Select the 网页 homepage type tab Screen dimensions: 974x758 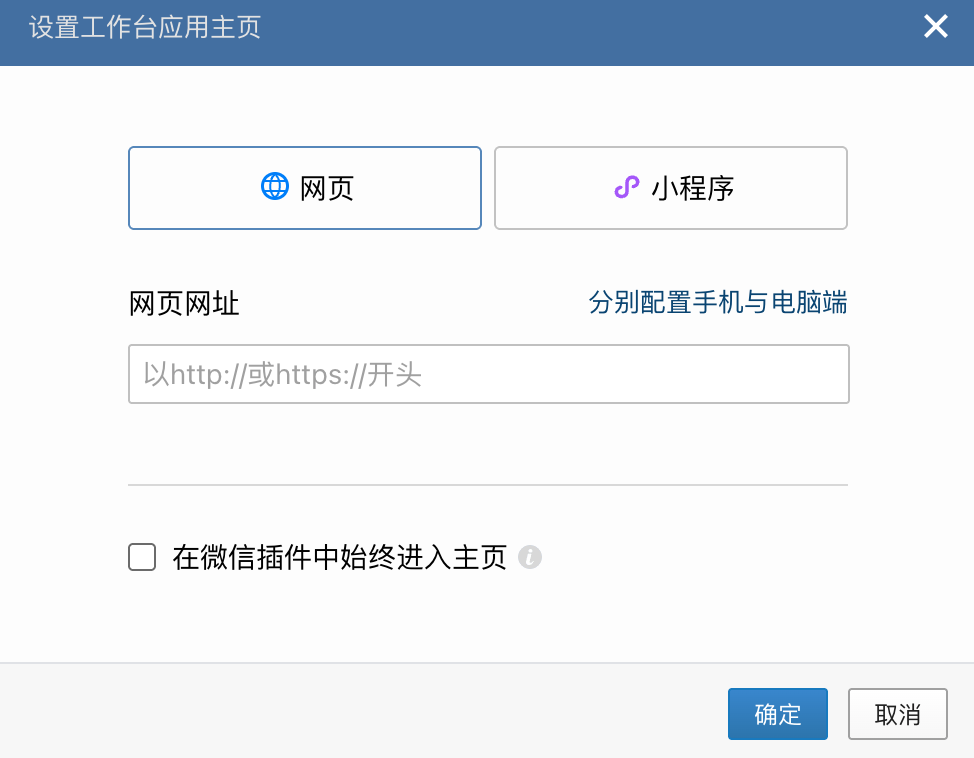point(305,188)
